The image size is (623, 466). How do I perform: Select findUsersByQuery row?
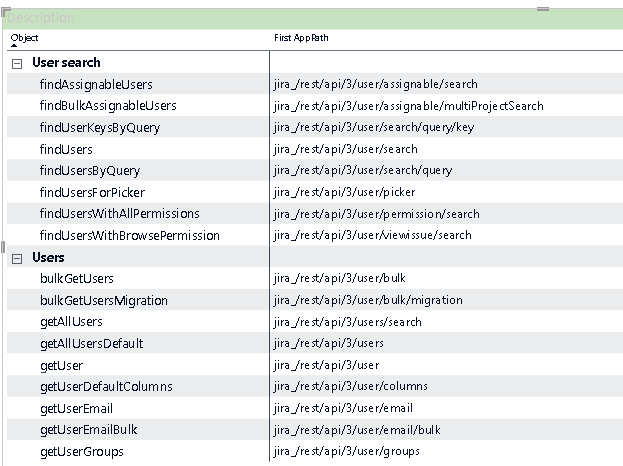(315, 170)
